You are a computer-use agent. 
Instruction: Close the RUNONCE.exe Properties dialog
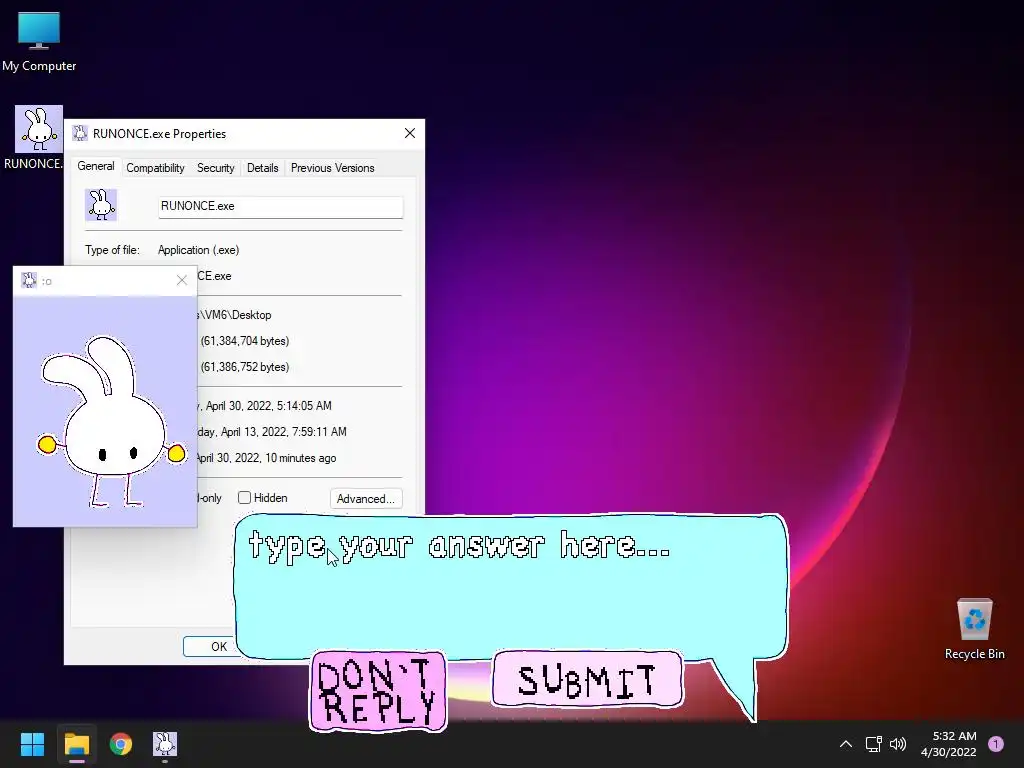click(409, 133)
